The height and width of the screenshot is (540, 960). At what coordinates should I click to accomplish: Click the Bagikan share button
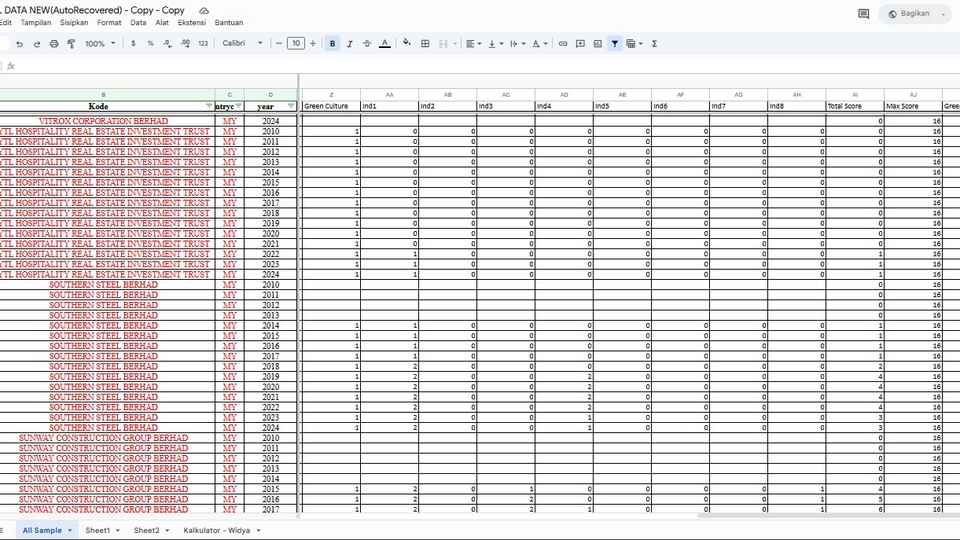click(x=909, y=13)
